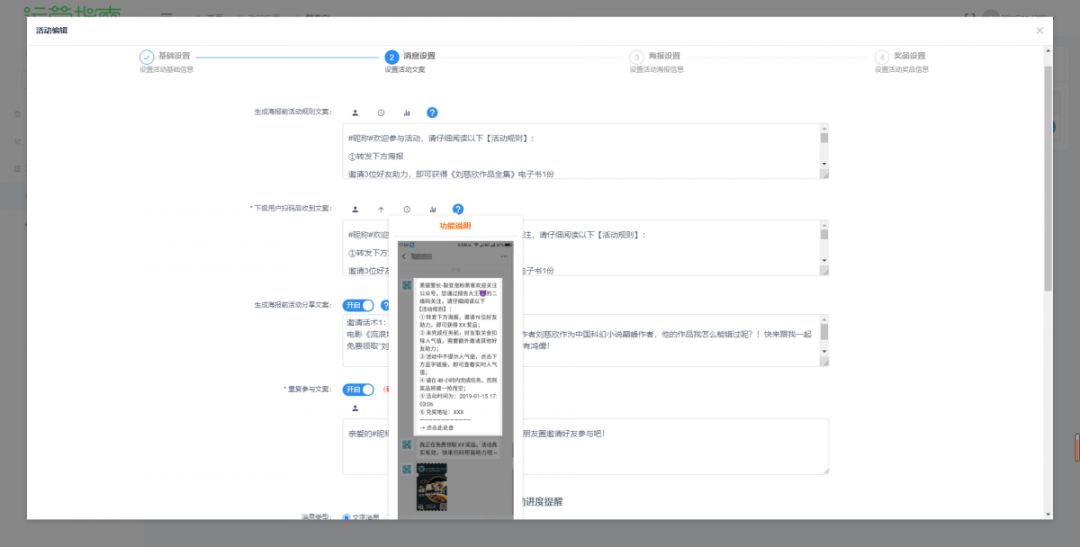Open help icon for 生成海报前活动规则文案
This screenshot has width=1080, height=547.
432,113
